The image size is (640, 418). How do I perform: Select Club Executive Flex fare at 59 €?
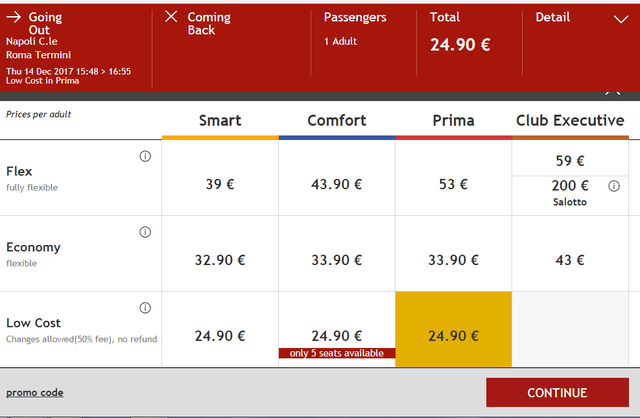[570, 158]
